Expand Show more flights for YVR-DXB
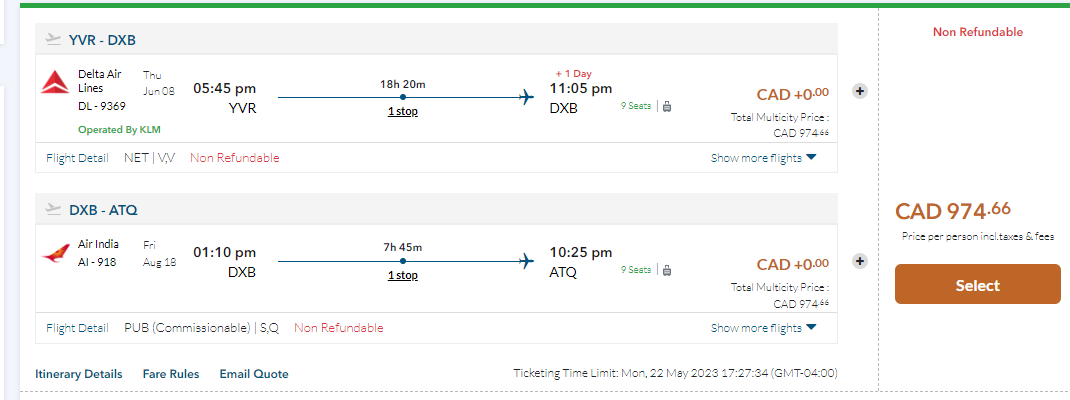This screenshot has height=400, width=1070. pyautogui.click(x=764, y=158)
